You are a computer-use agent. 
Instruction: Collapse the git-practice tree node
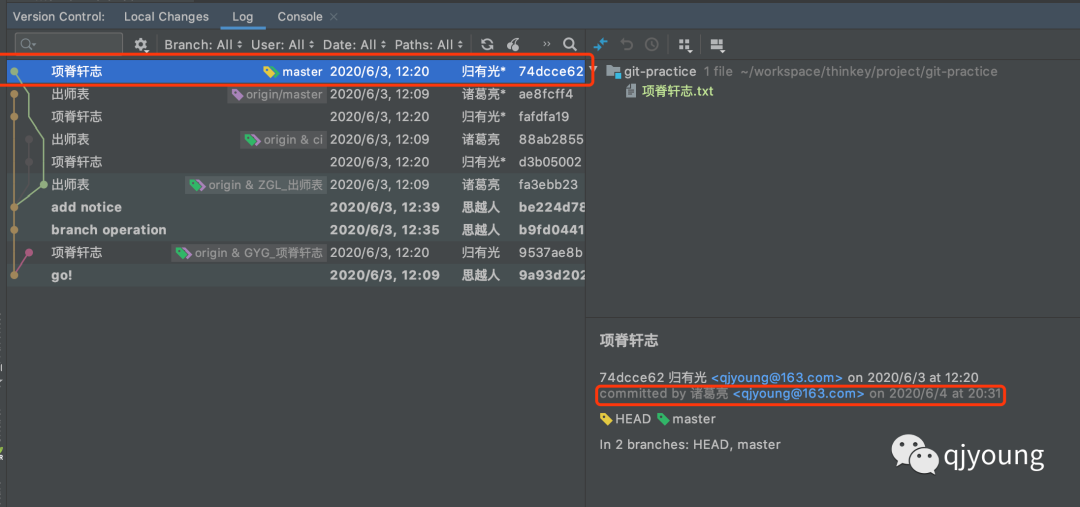pos(594,71)
